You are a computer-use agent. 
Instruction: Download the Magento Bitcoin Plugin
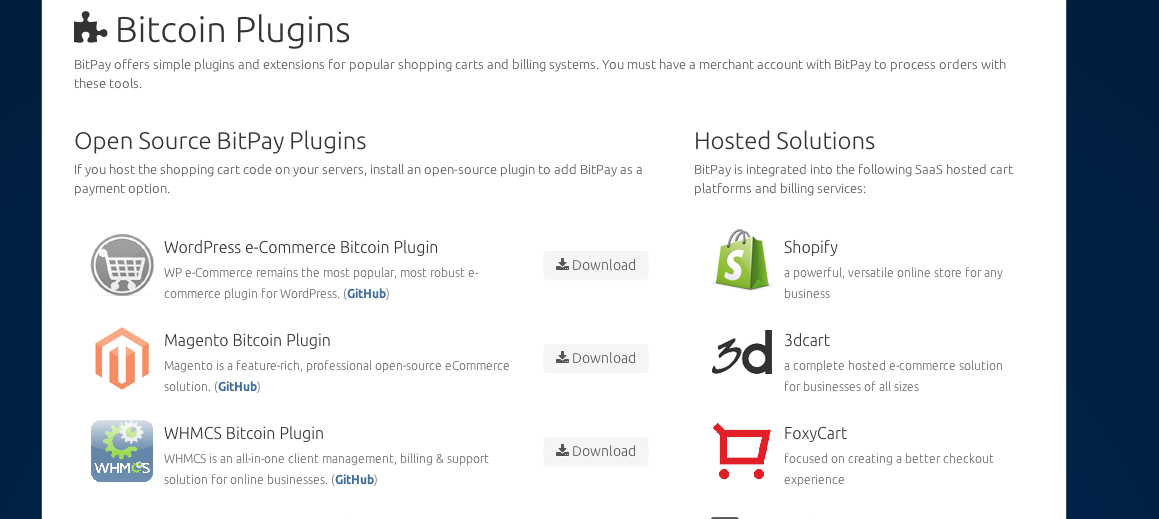pyautogui.click(x=596, y=359)
